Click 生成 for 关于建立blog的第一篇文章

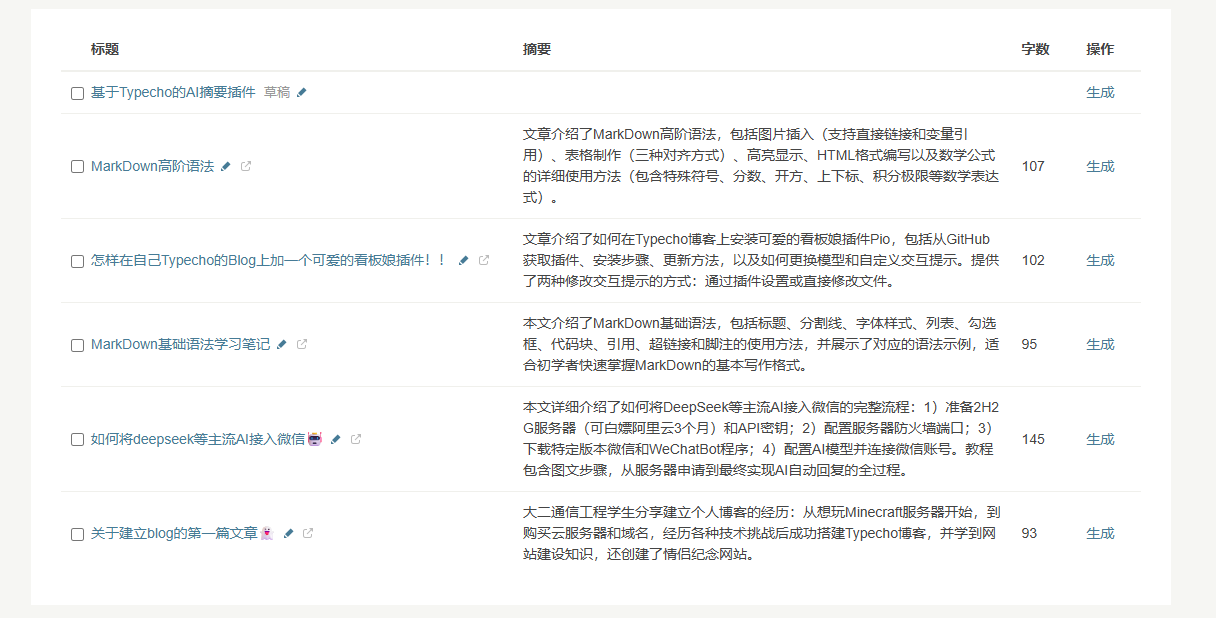[1100, 533]
